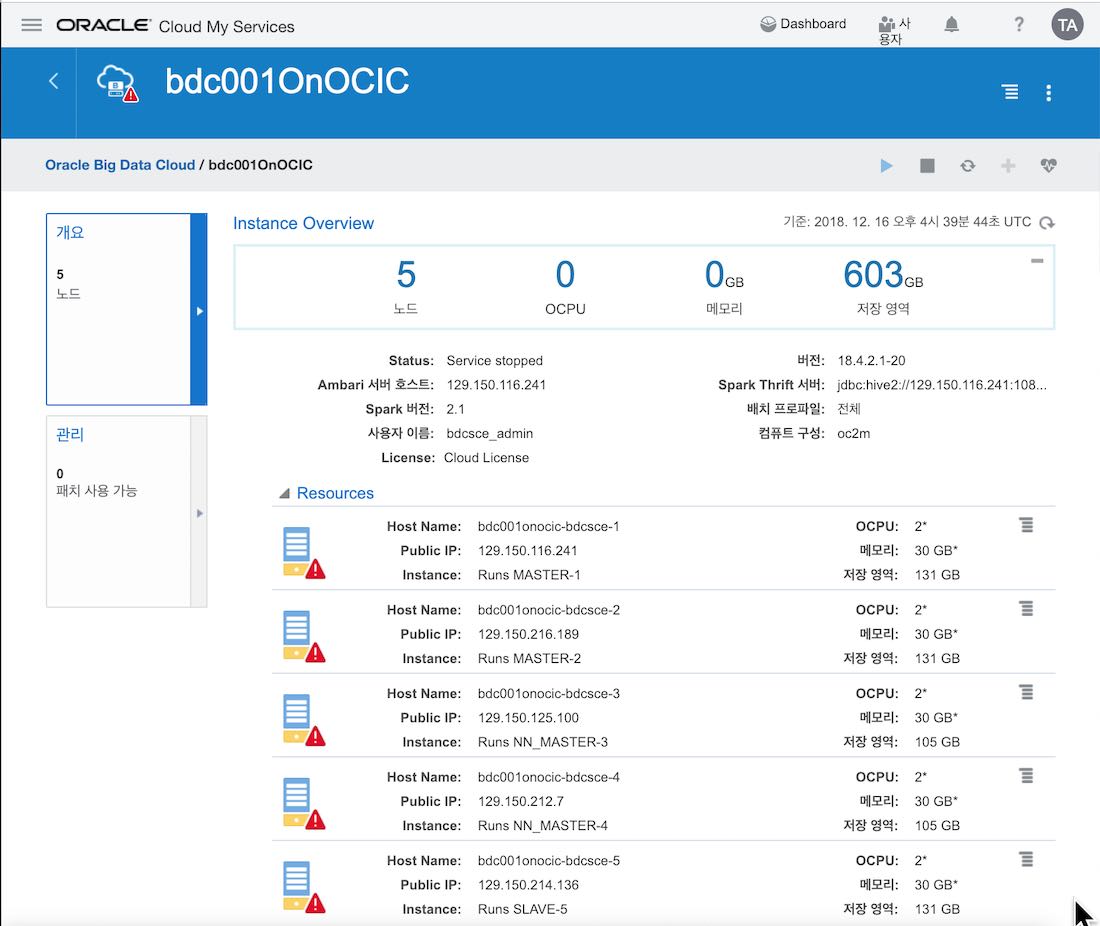Click the stop service square icon
This screenshot has height=926, width=1100.
point(927,166)
